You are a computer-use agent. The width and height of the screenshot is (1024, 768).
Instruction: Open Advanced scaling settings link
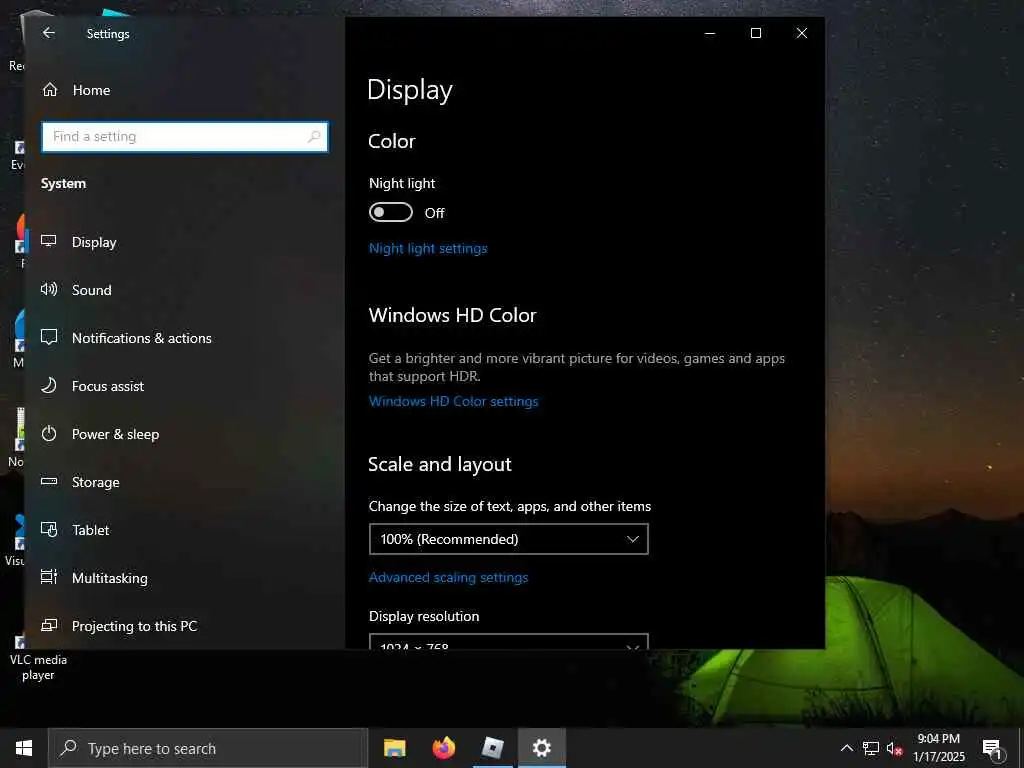448,577
